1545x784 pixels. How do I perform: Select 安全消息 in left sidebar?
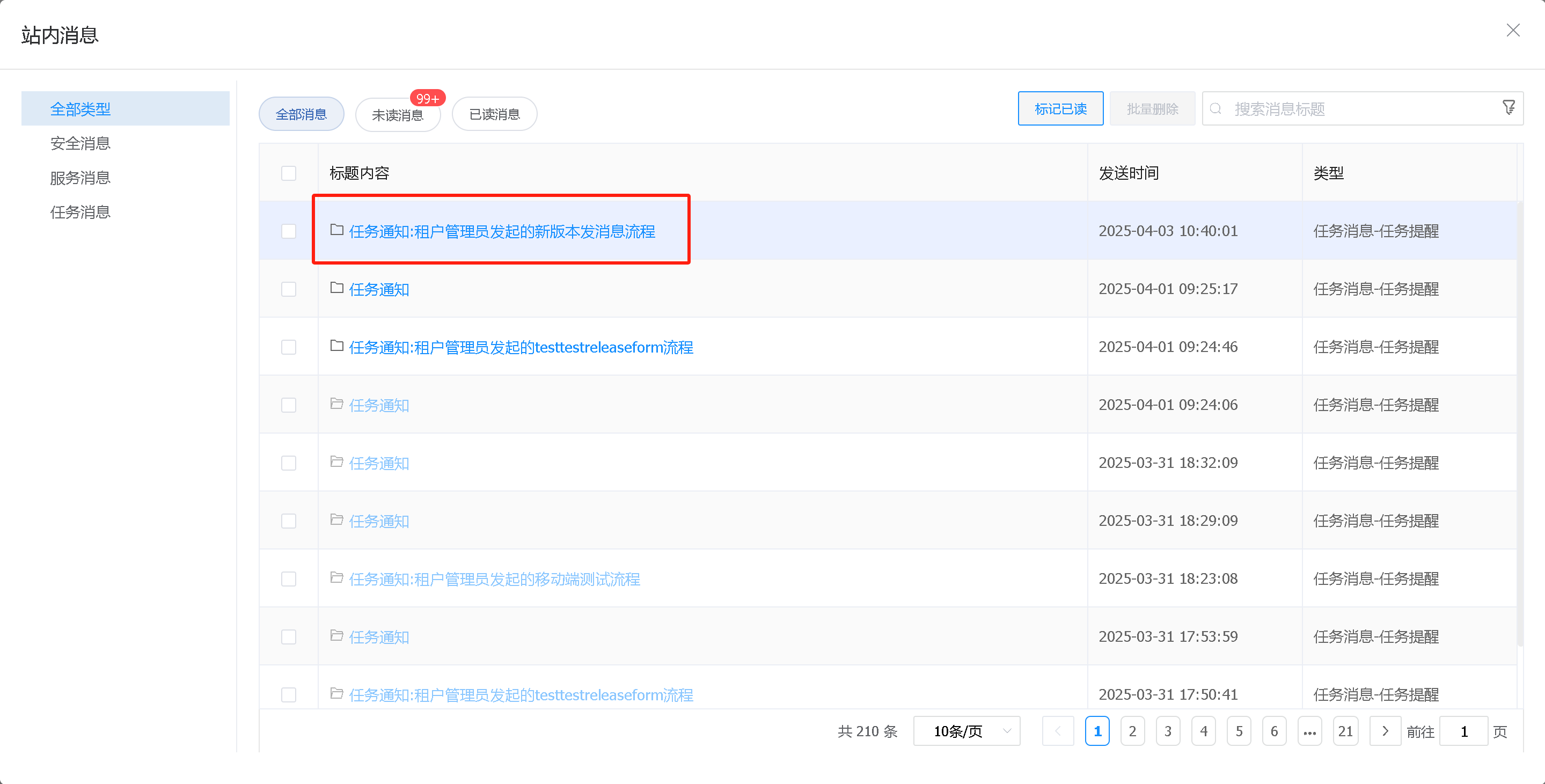(80, 143)
